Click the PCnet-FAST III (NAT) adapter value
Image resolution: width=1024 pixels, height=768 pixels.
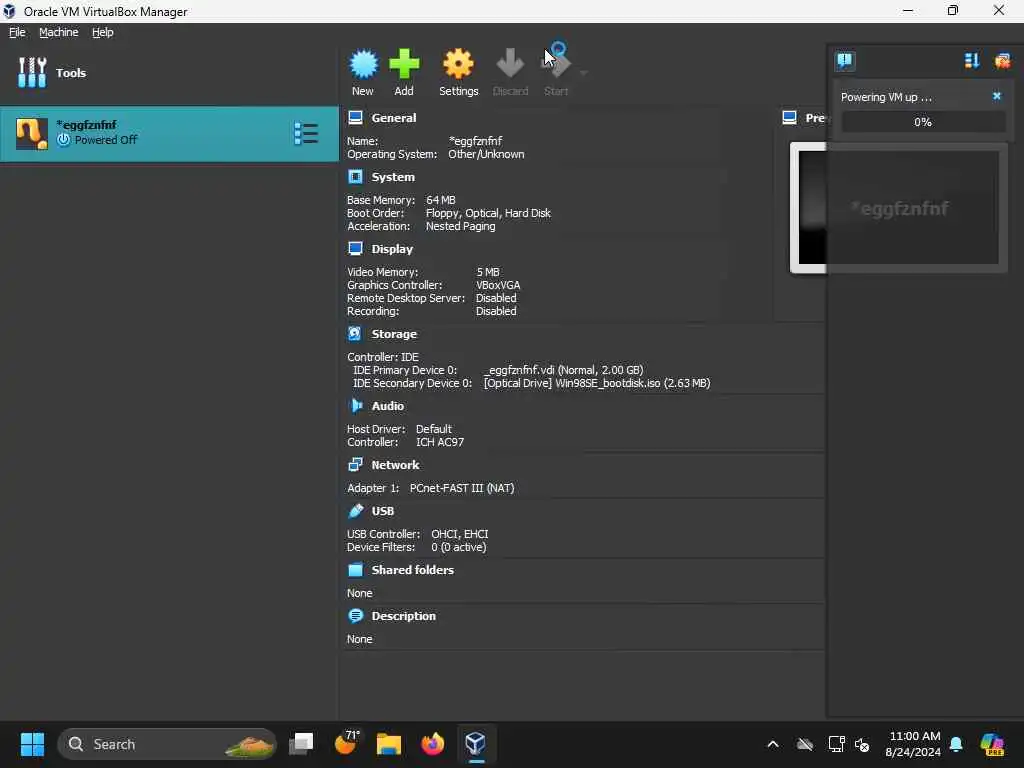pyautogui.click(x=462, y=488)
